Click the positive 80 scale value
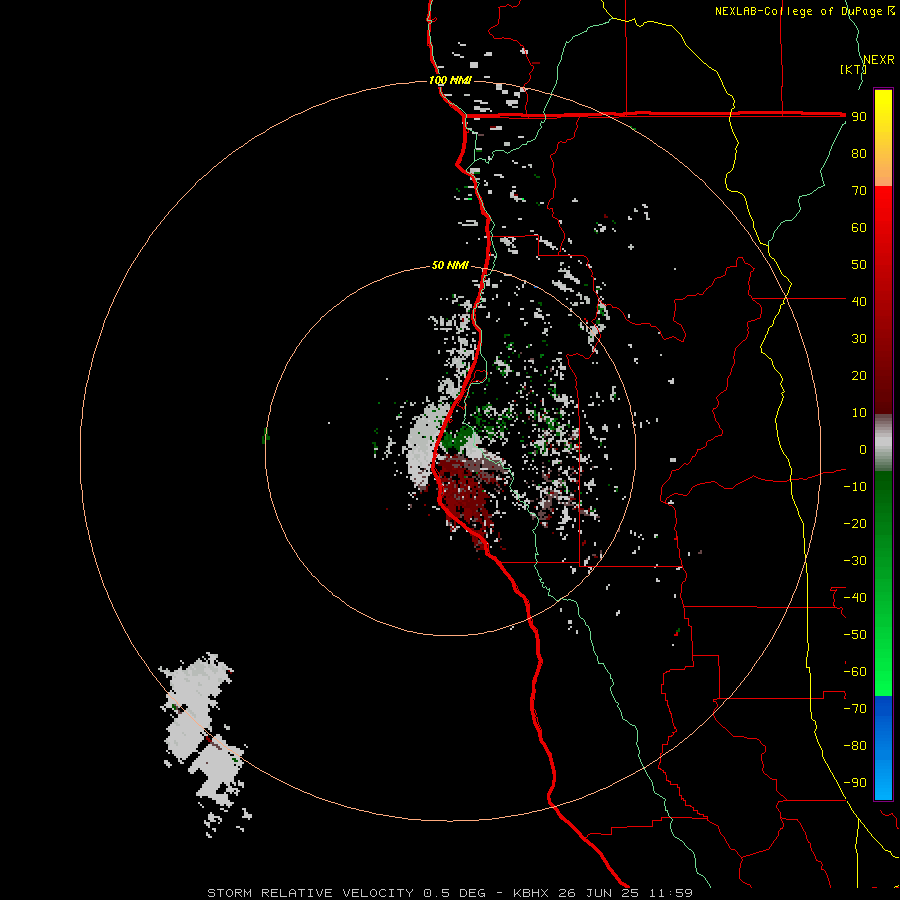900x900 pixels. click(x=859, y=153)
